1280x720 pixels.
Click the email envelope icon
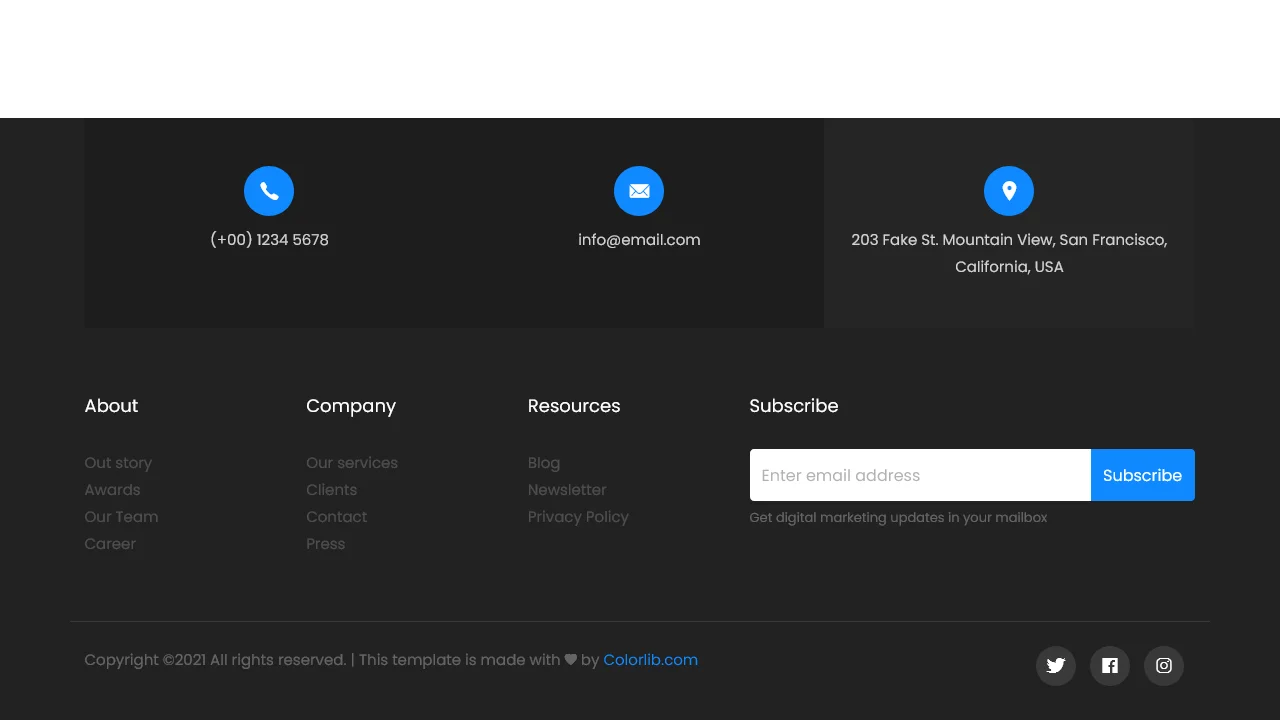[639, 191]
